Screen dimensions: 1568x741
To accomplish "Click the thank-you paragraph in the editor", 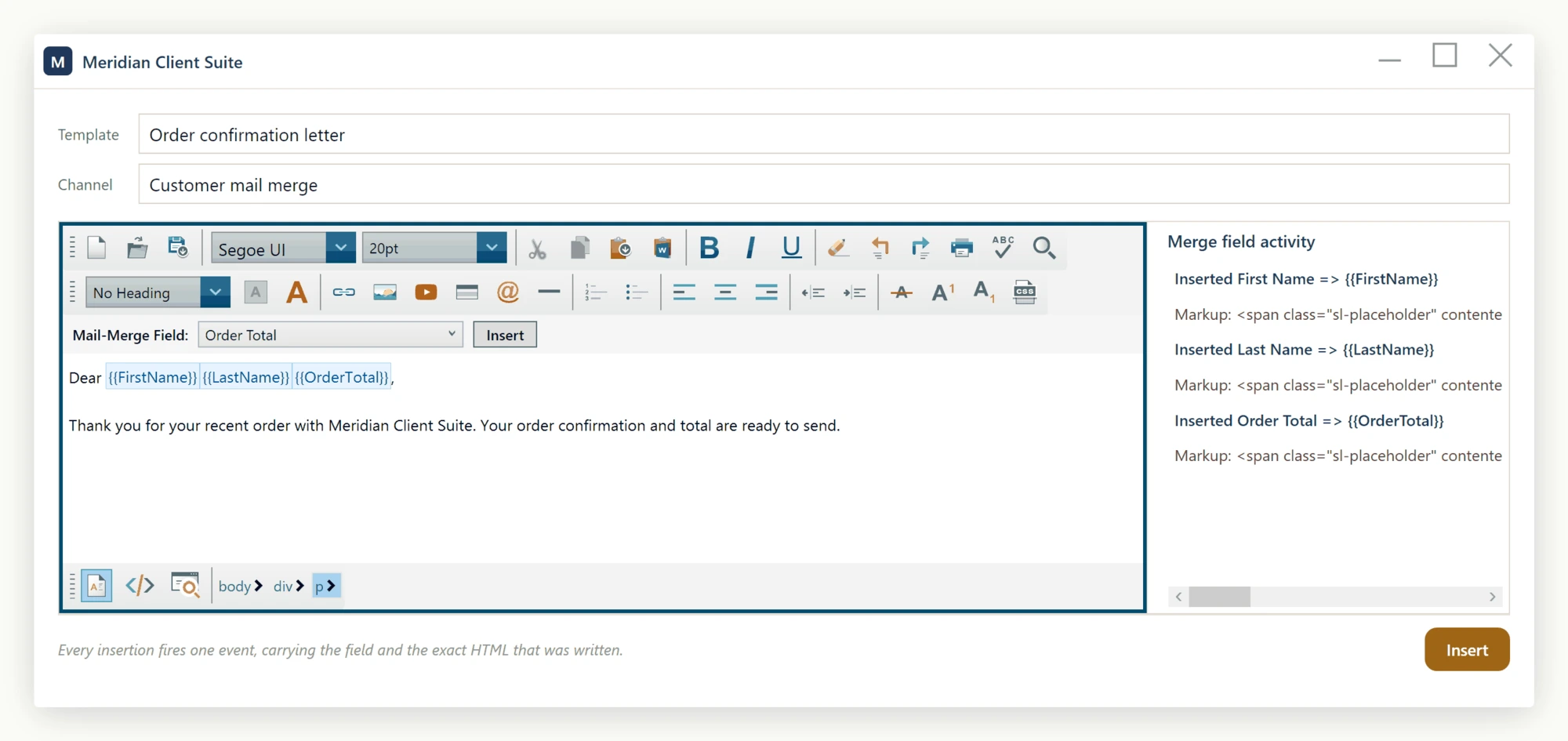I will [454, 426].
